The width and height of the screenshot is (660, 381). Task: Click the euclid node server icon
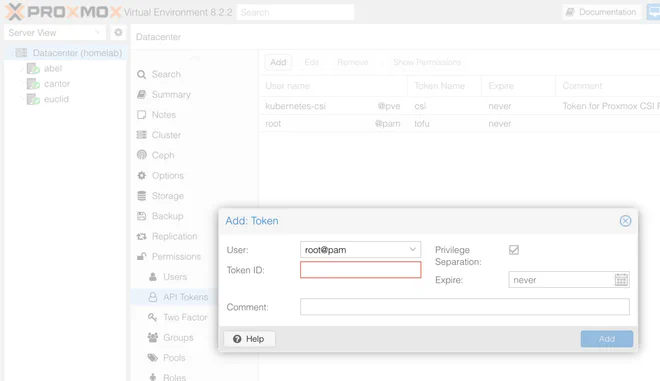[x=33, y=99]
